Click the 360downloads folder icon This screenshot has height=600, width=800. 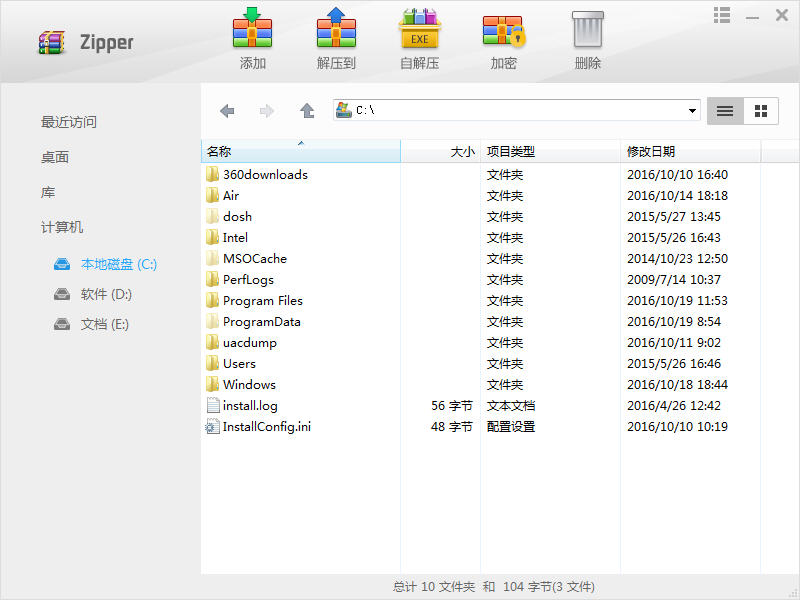(212, 174)
